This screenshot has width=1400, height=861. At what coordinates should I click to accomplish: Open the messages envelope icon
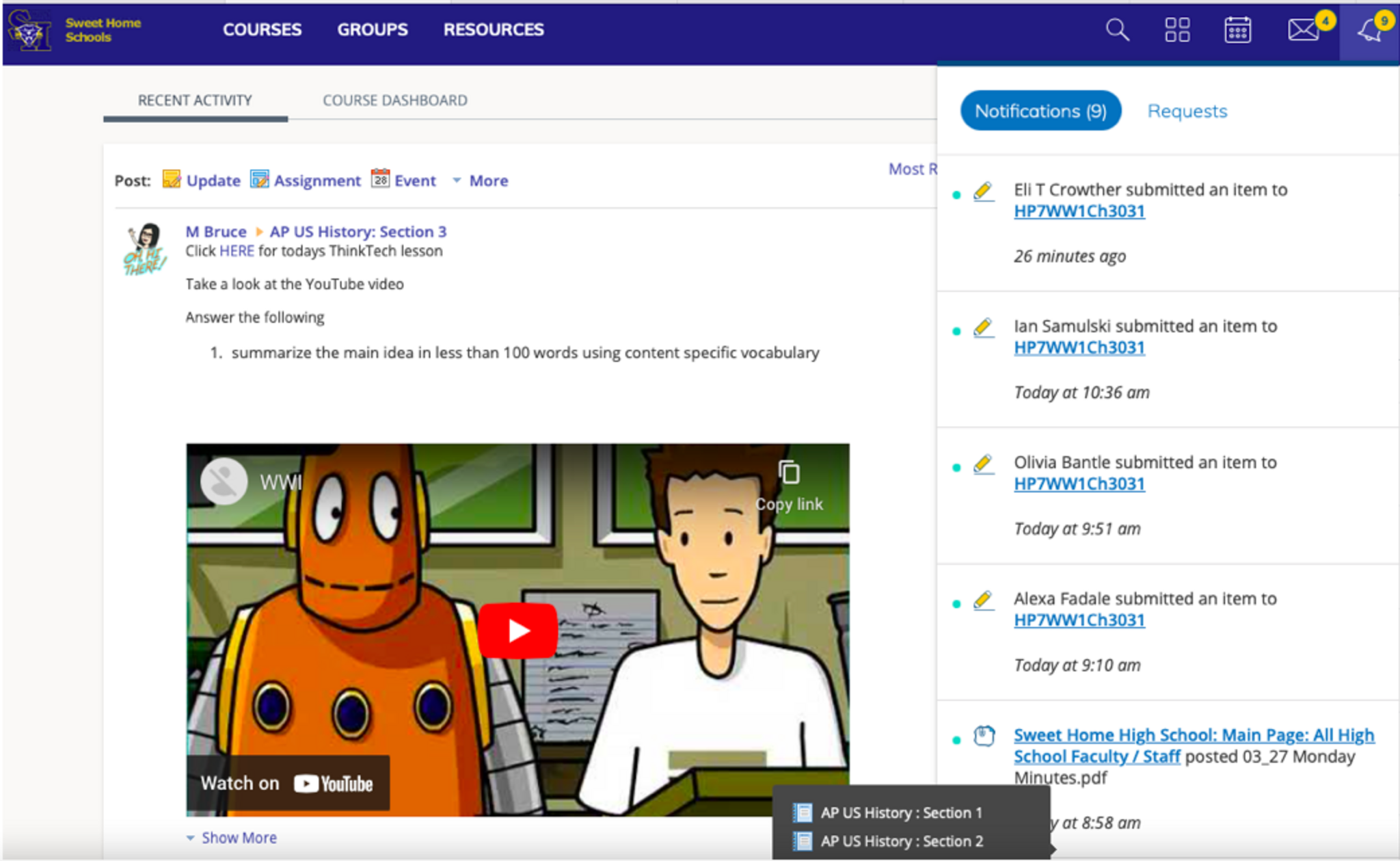click(x=1303, y=30)
